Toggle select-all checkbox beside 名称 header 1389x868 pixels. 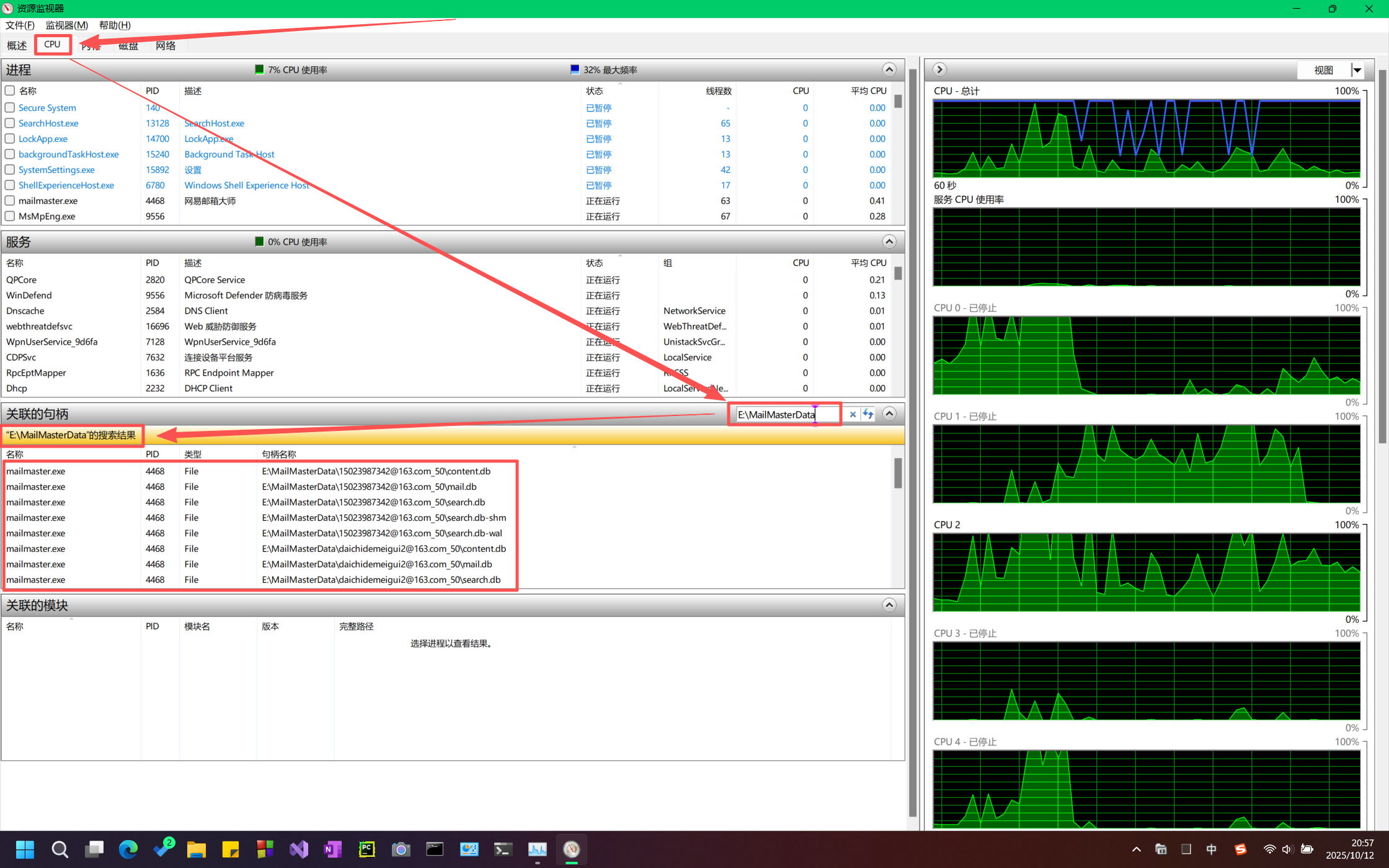coord(10,91)
